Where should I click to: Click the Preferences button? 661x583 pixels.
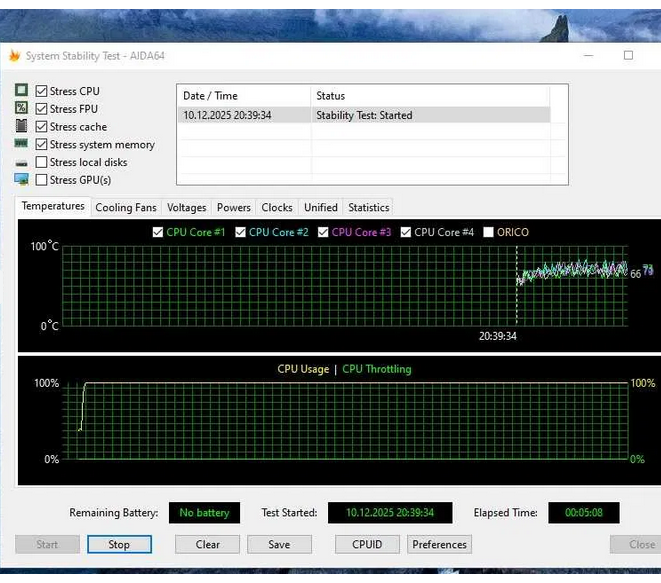point(439,545)
